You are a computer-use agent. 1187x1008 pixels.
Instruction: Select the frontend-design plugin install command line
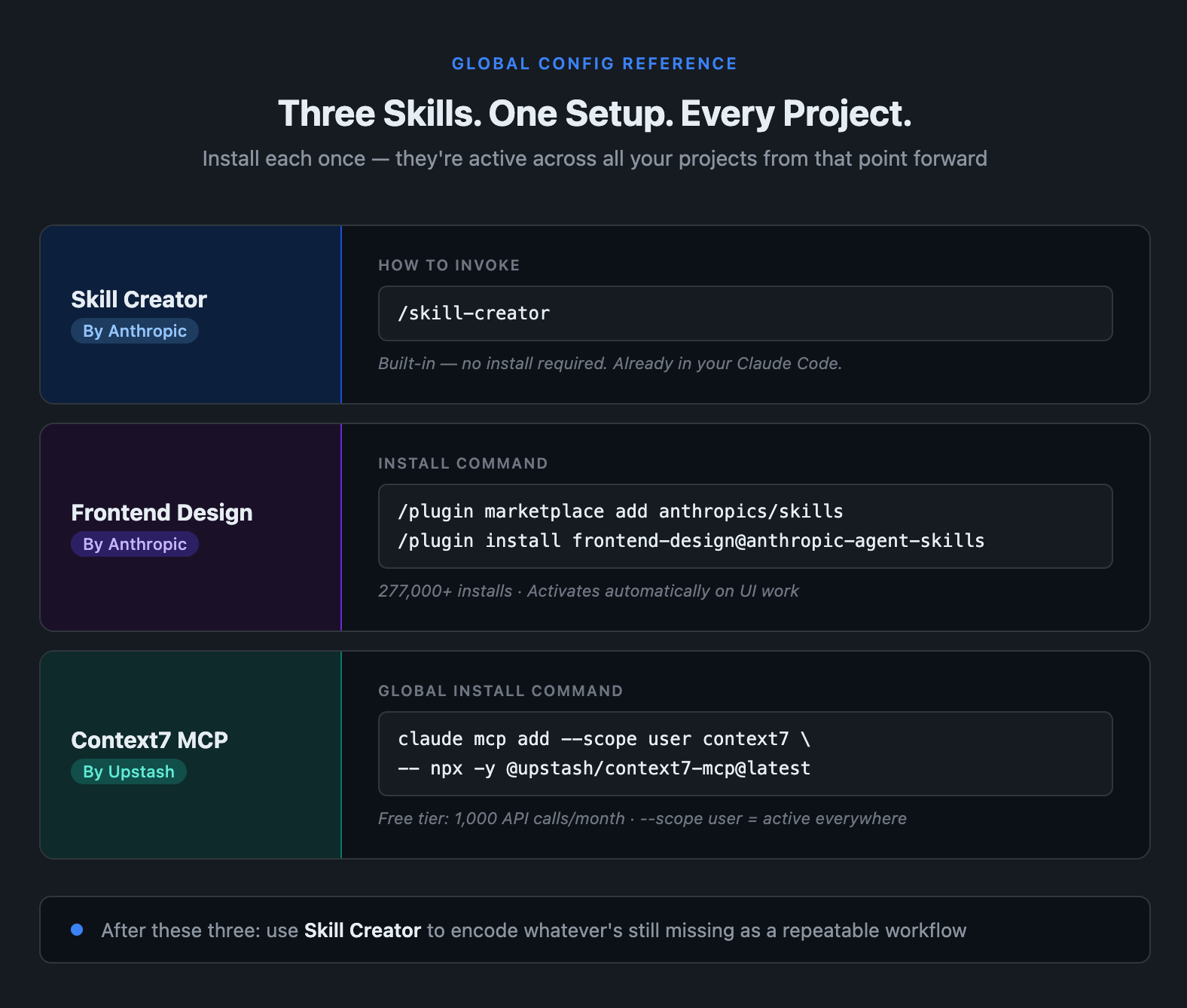(691, 541)
